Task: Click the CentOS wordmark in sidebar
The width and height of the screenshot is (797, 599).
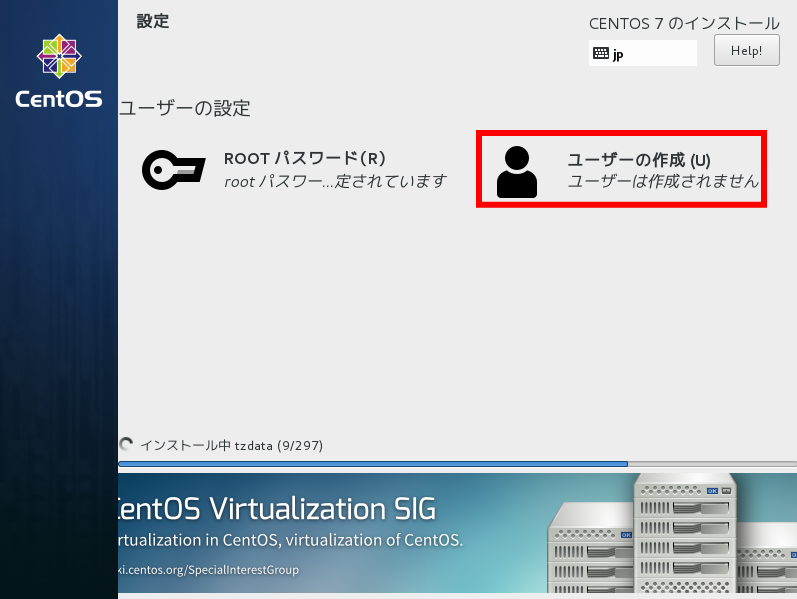Action: [59, 99]
